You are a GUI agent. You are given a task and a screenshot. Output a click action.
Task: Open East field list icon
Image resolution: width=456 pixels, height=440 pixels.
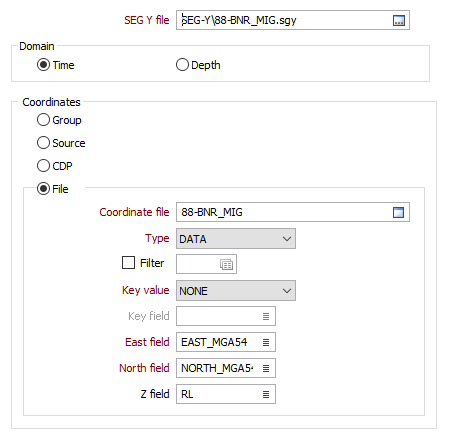[x=266, y=342]
